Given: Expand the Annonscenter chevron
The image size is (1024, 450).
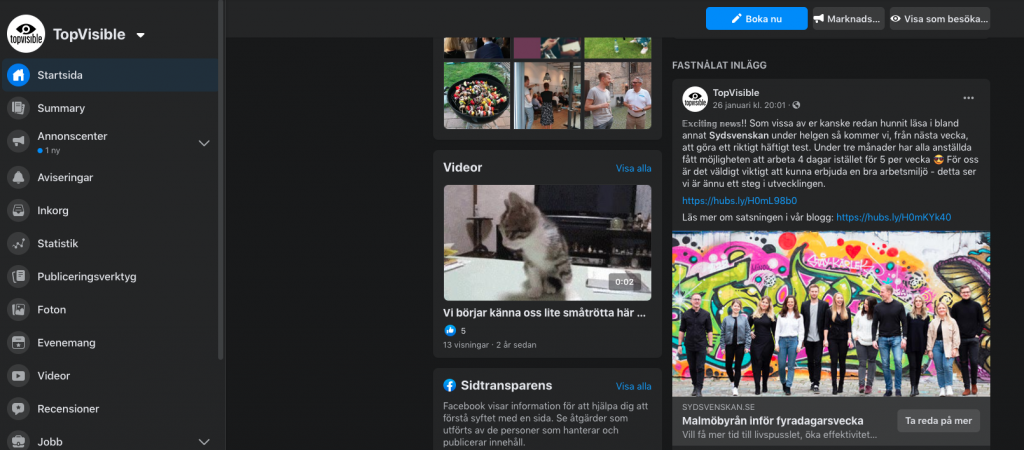Looking at the screenshot, I should pyautogui.click(x=204, y=143).
